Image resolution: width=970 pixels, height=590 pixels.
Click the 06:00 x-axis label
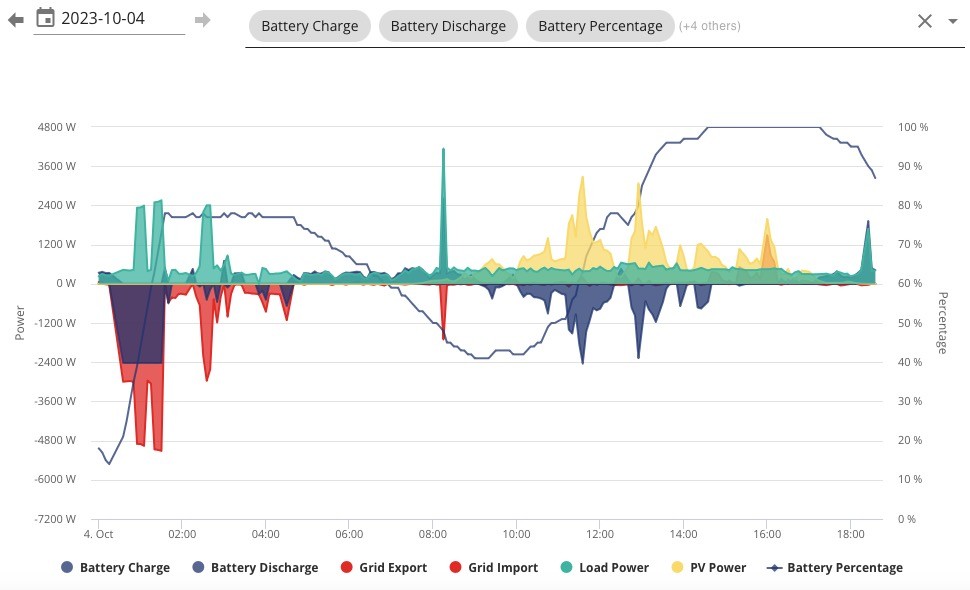coord(349,534)
